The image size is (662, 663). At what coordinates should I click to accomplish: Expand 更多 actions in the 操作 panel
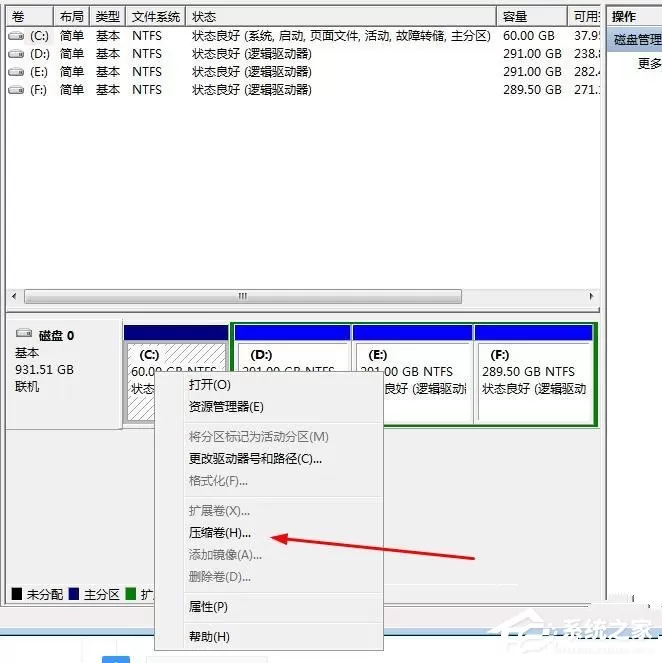(649, 63)
